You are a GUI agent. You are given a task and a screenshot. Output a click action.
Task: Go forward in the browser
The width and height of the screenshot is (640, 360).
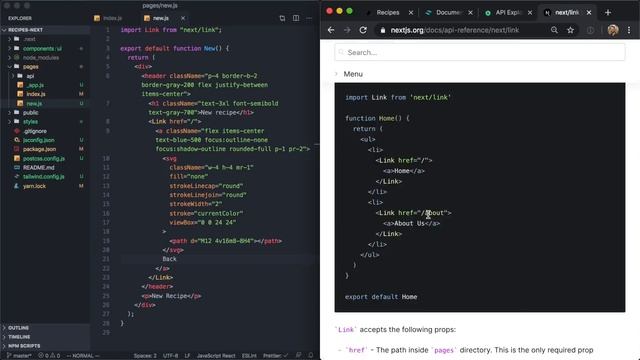click(347, 30)
